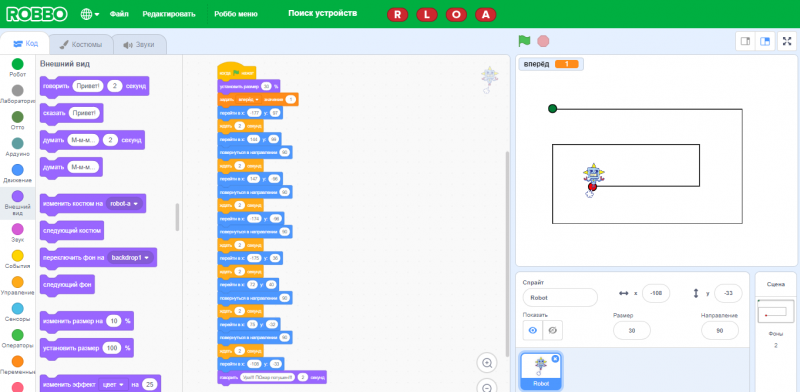Edit the Размер field value 30
The image size is (800, 392).
[x=632, y=330]
